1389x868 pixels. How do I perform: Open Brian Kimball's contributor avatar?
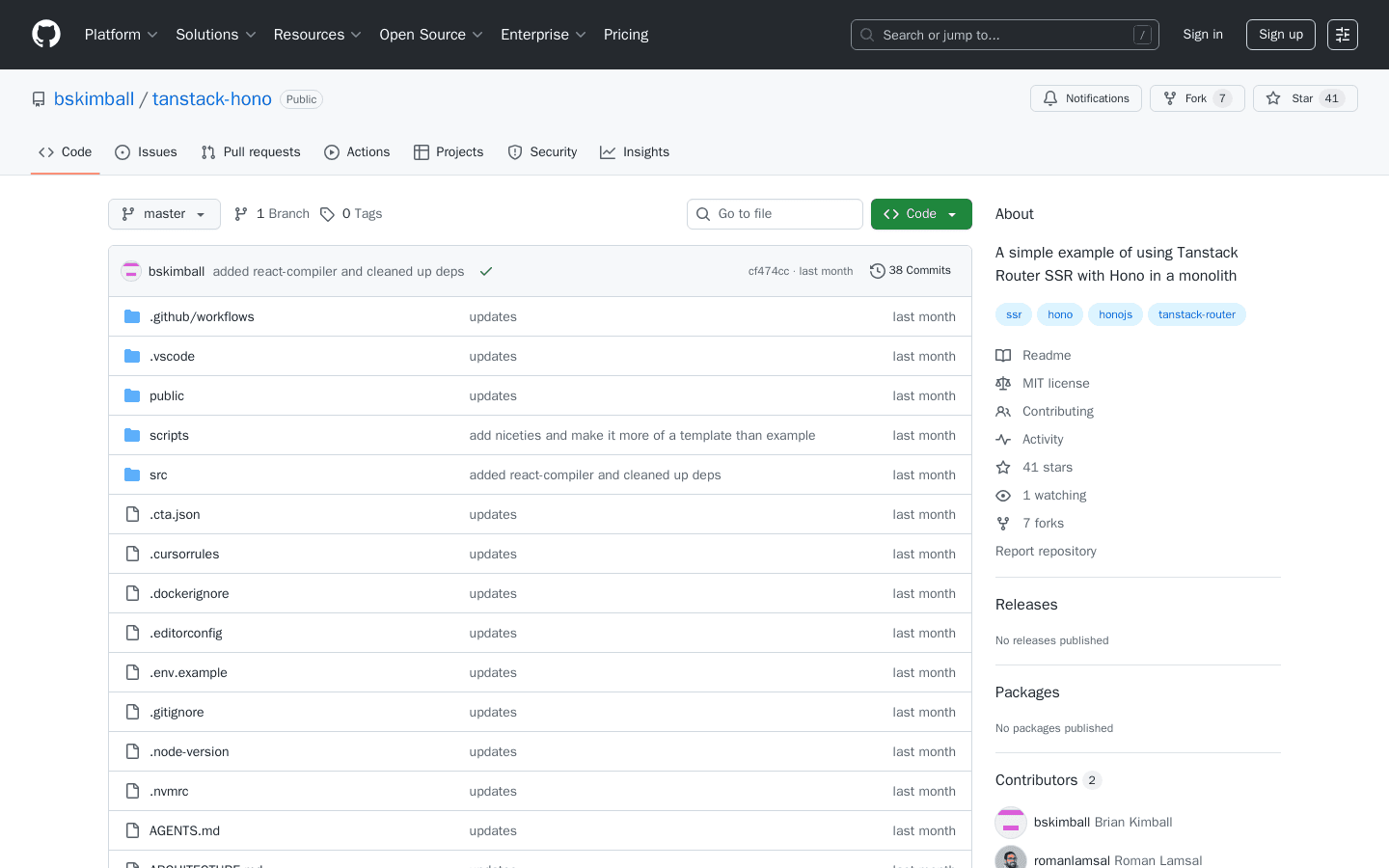(1011, 822)
